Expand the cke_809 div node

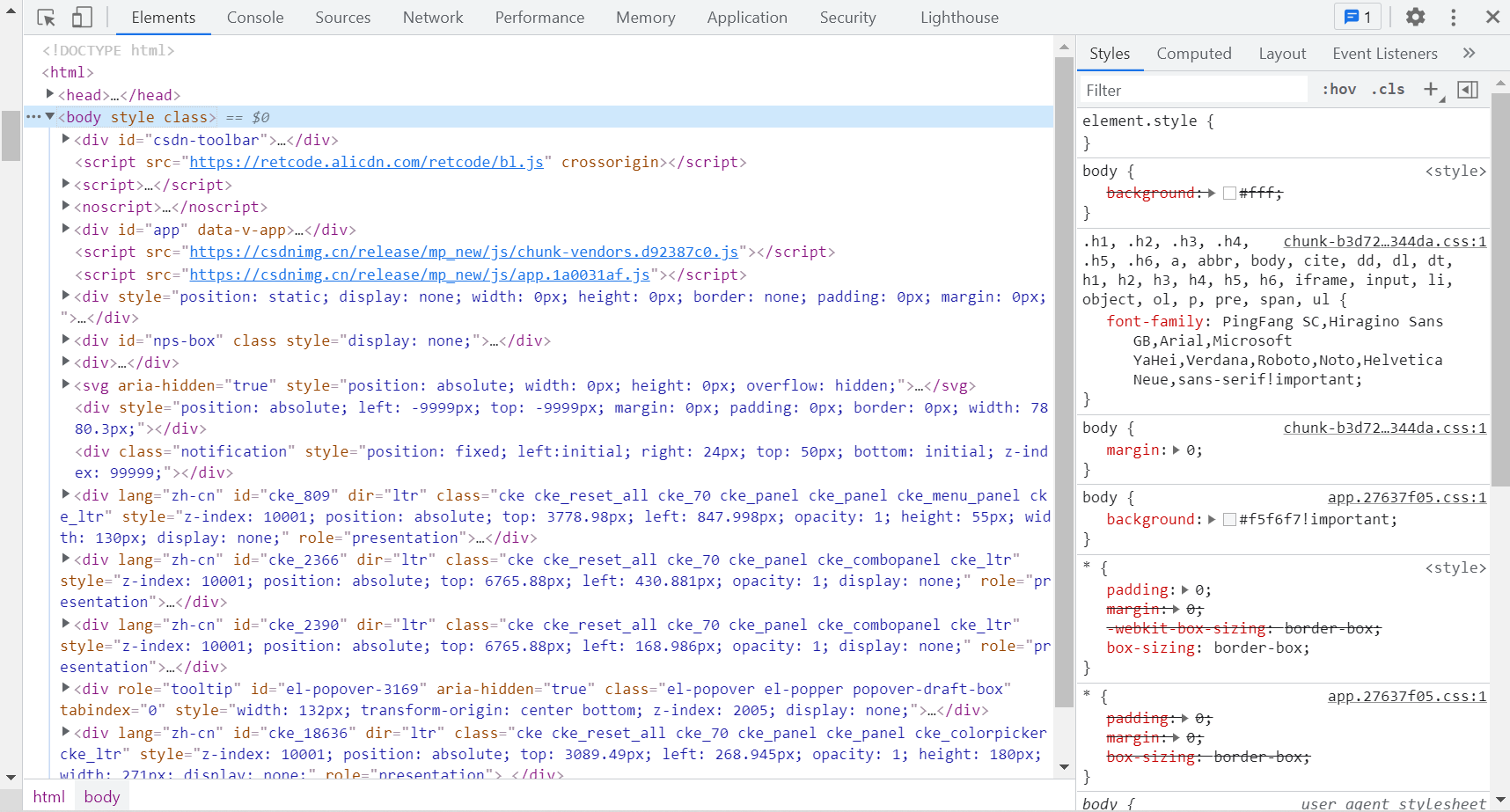click(x=65, y=494)
